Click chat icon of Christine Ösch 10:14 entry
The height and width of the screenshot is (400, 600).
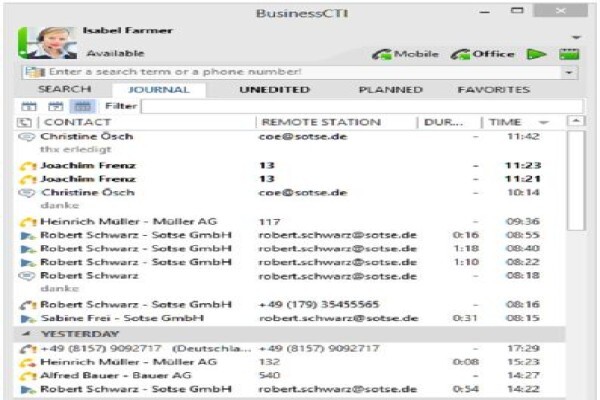point(26,193)
